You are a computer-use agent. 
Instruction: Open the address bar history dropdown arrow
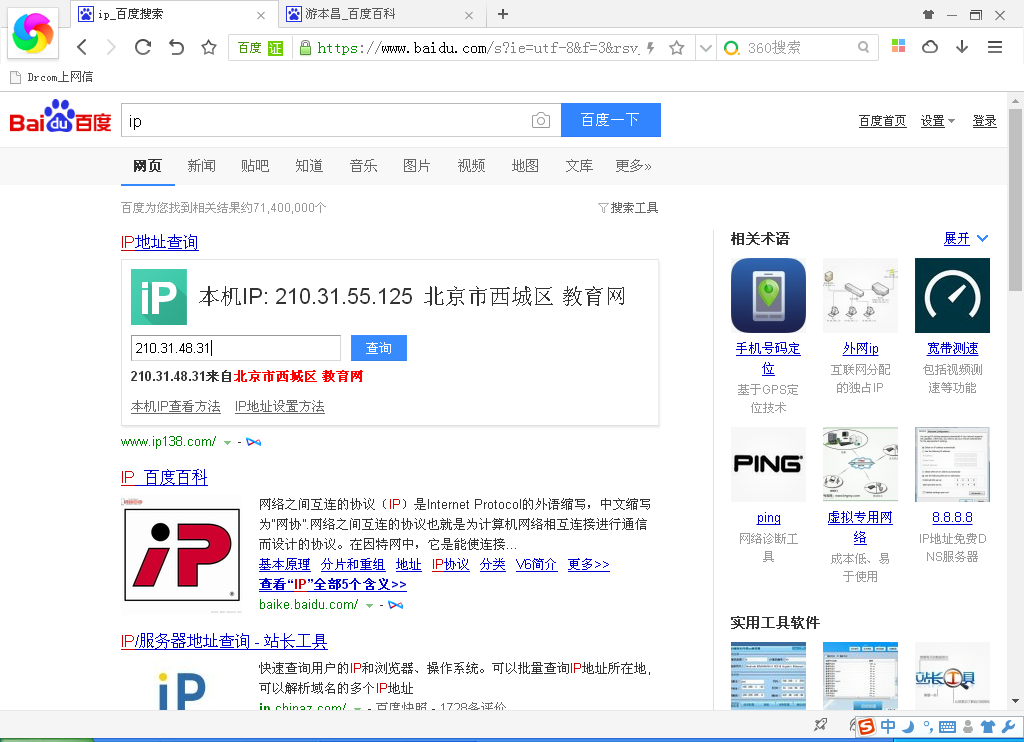tap(705, 48)
